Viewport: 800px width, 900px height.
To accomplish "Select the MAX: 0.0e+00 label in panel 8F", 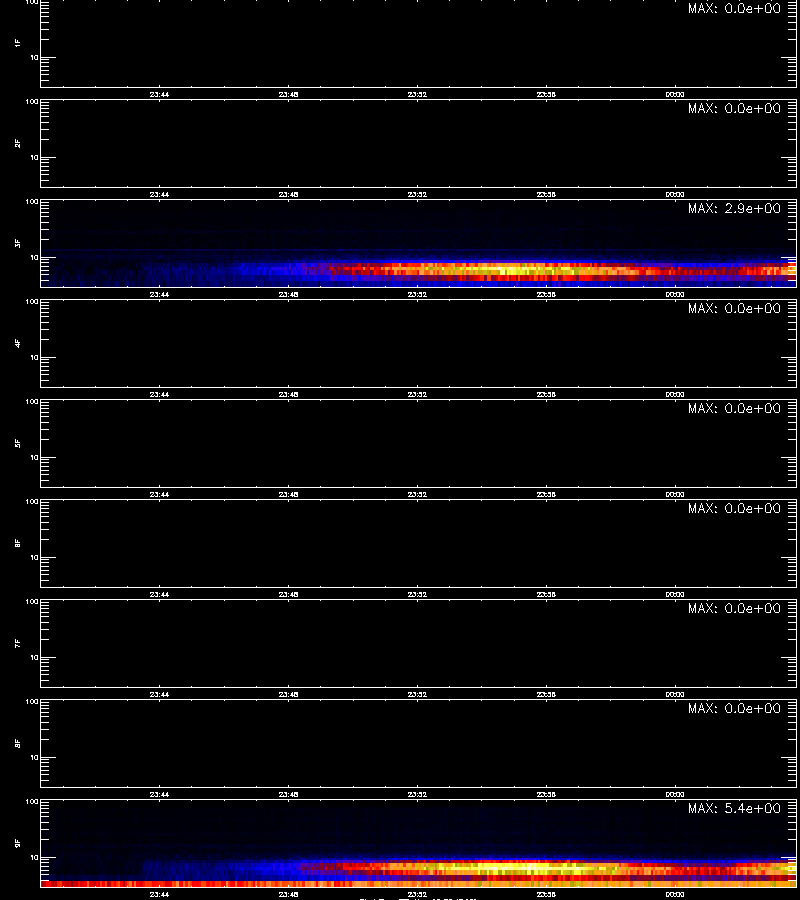I will [x=734, y=708].
